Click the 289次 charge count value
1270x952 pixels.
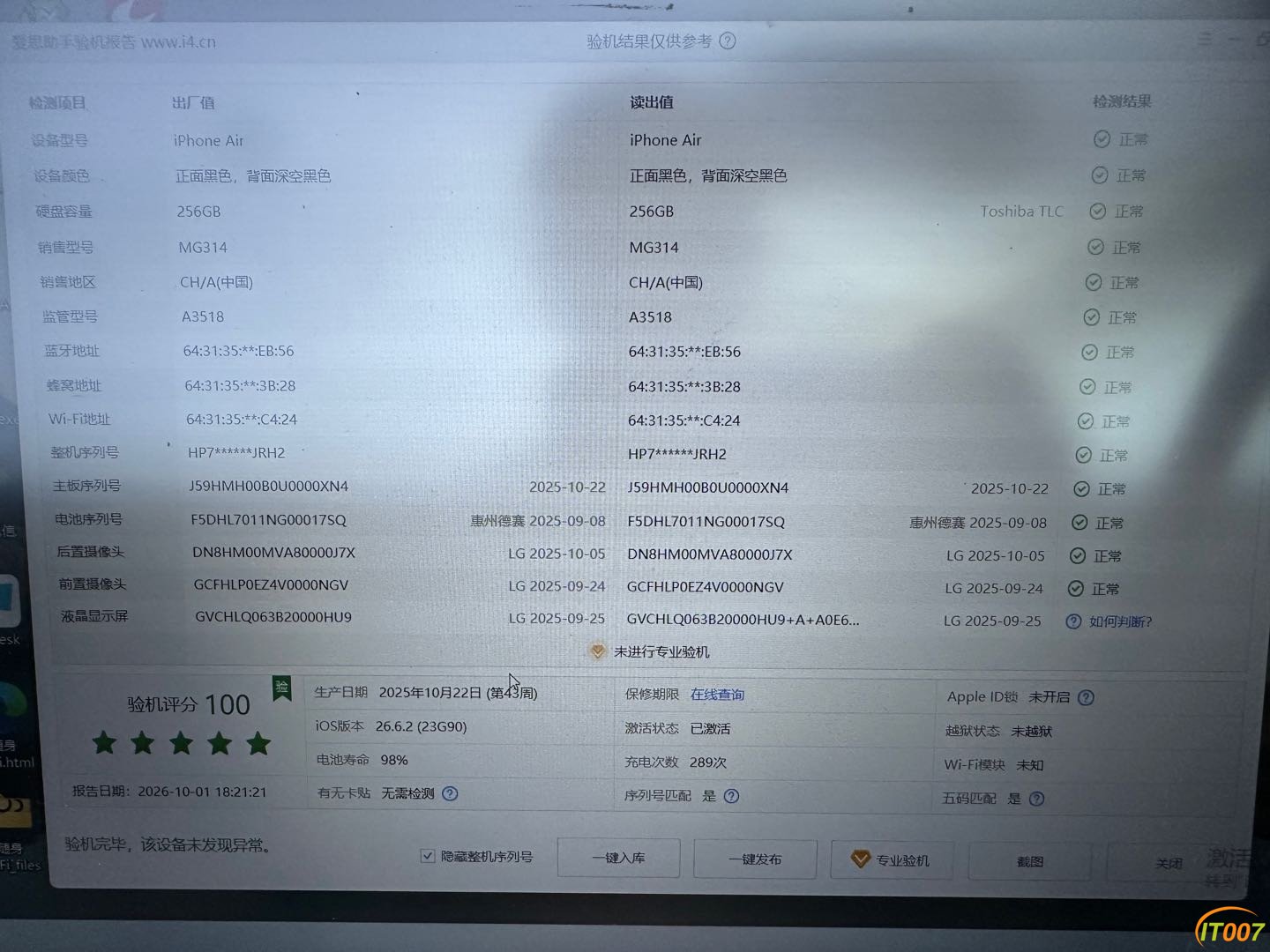coord(708,762)
